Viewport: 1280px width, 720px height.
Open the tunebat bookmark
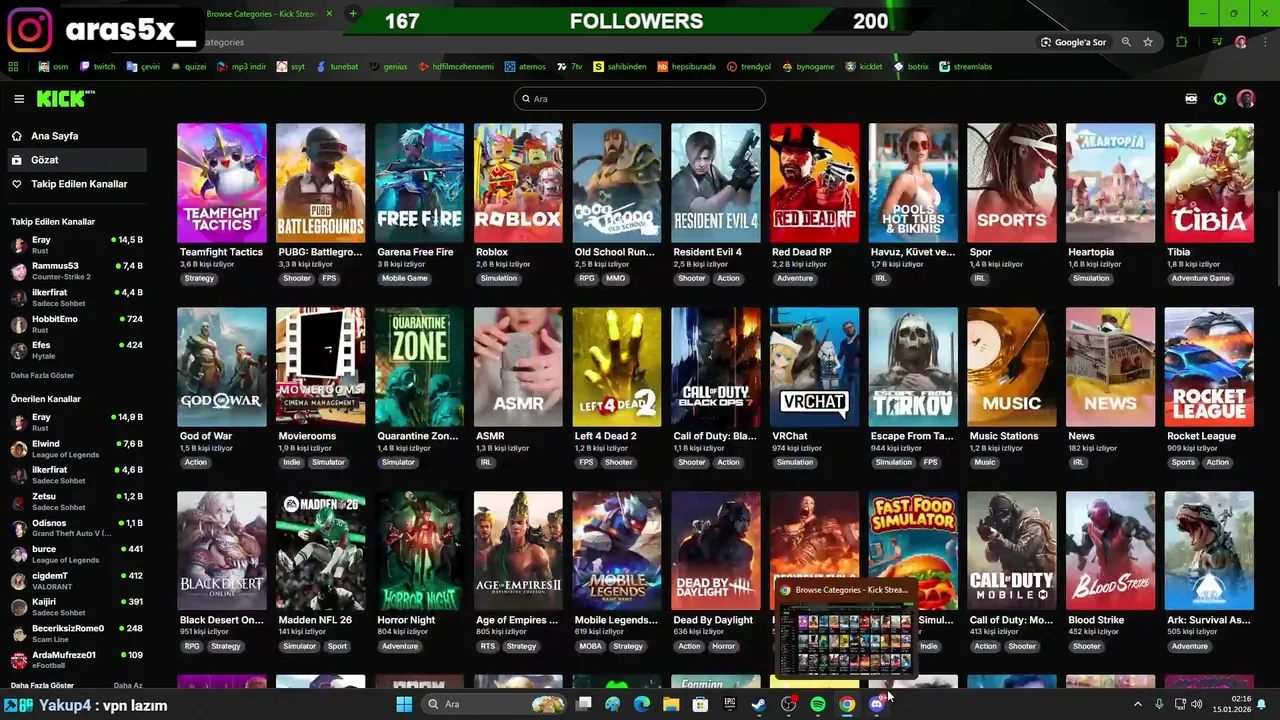(337, 67)
